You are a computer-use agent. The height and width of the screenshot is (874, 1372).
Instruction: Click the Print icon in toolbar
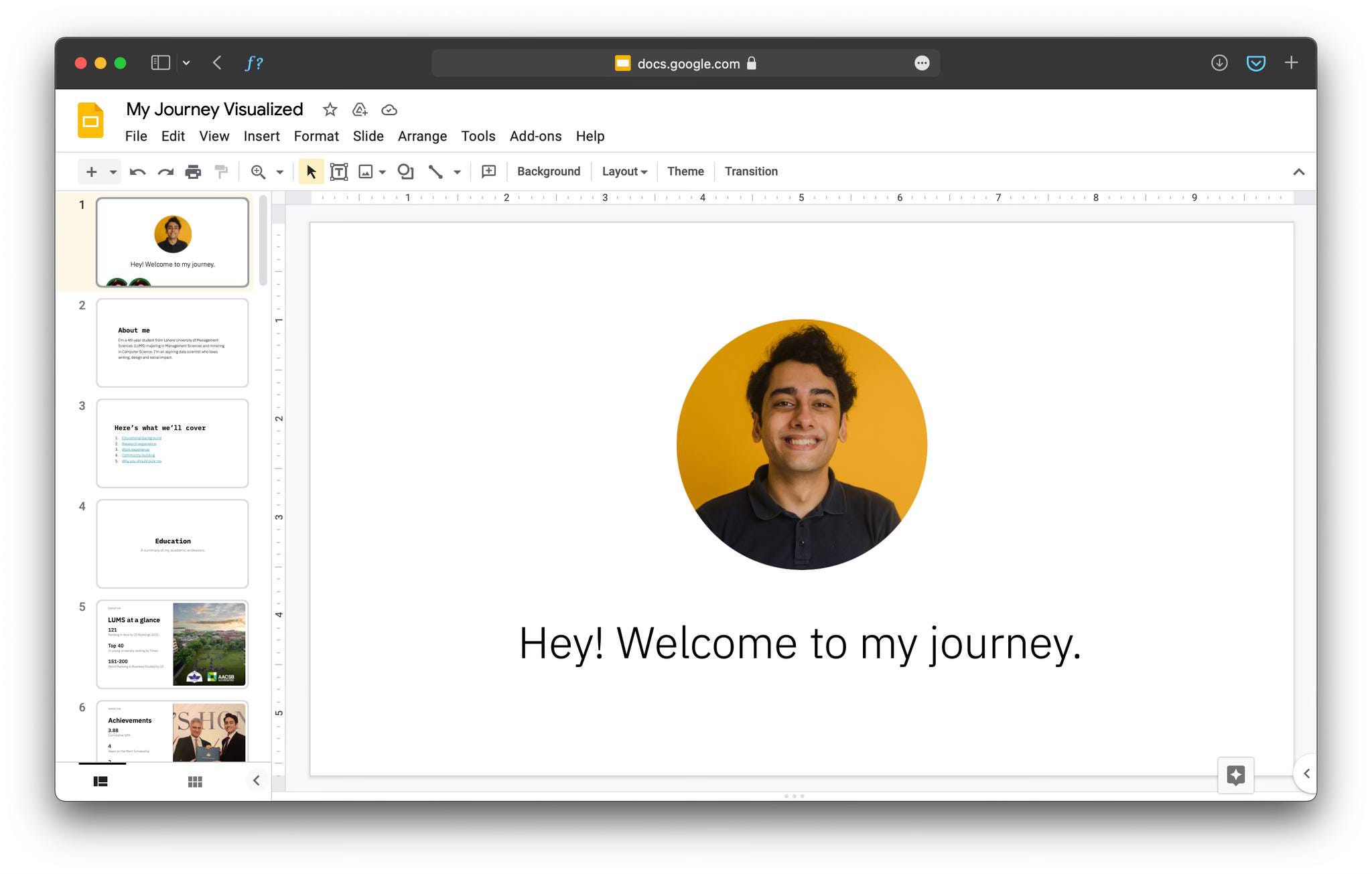pyautogui.click(x=193, y=172)
